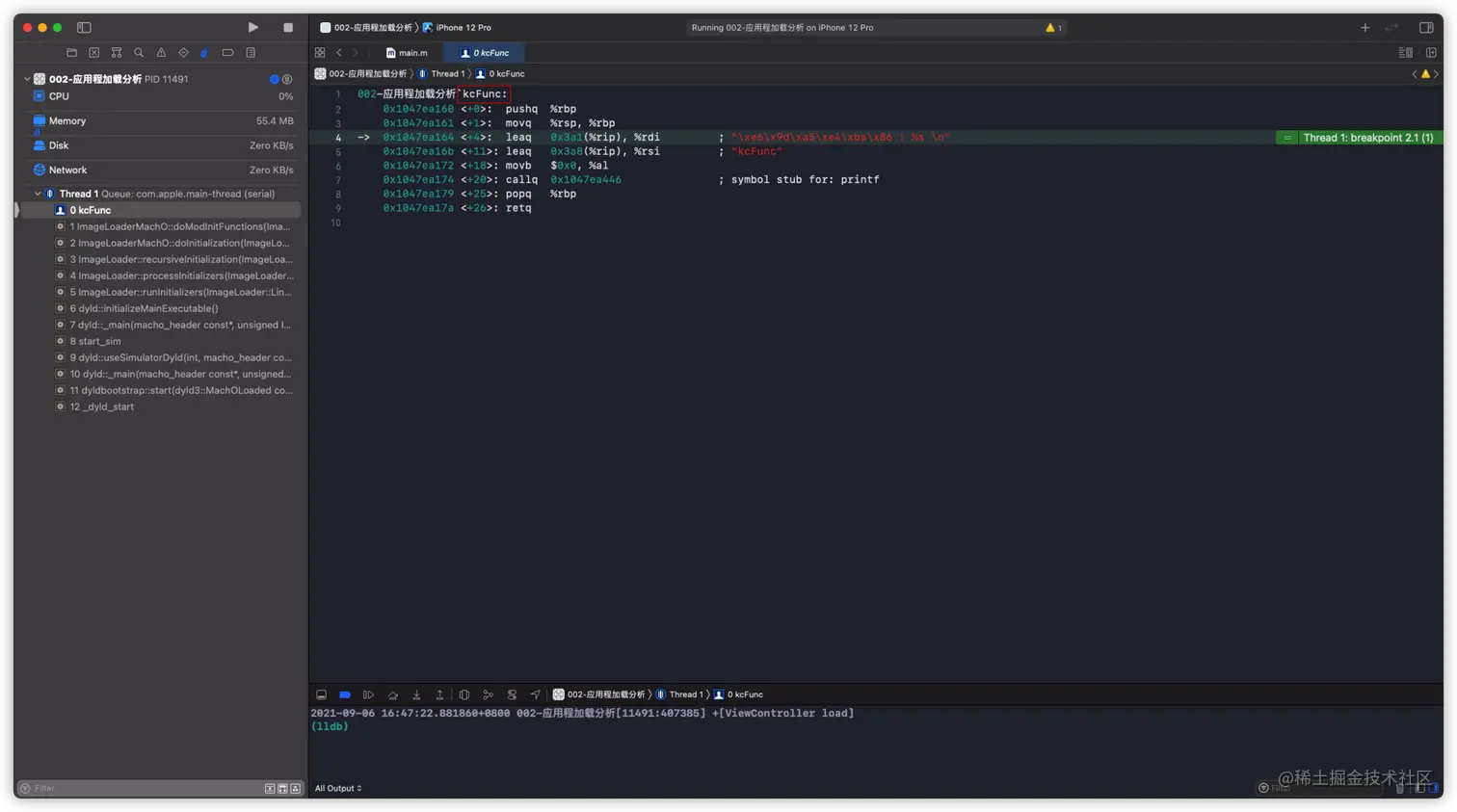Open Environment Overrides

512,694
